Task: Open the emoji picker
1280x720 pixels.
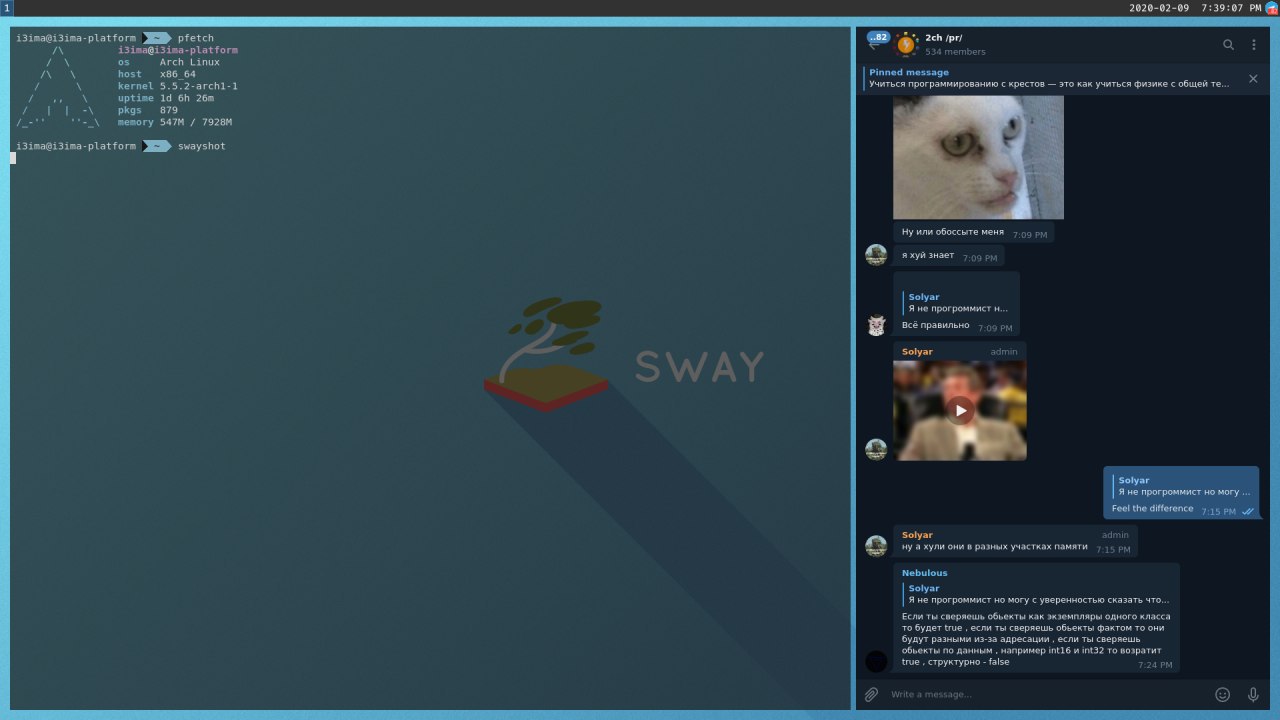Action: coord(1222,694)
